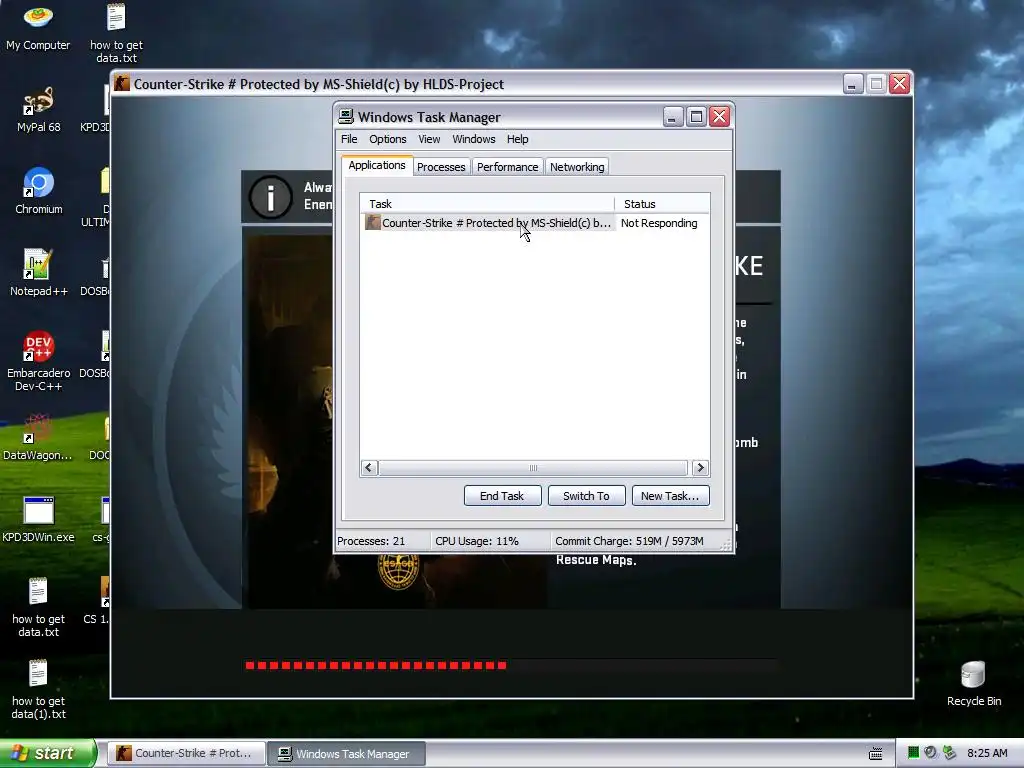Click left arrow of horizontal scrollbar

(x=369, y=468)
